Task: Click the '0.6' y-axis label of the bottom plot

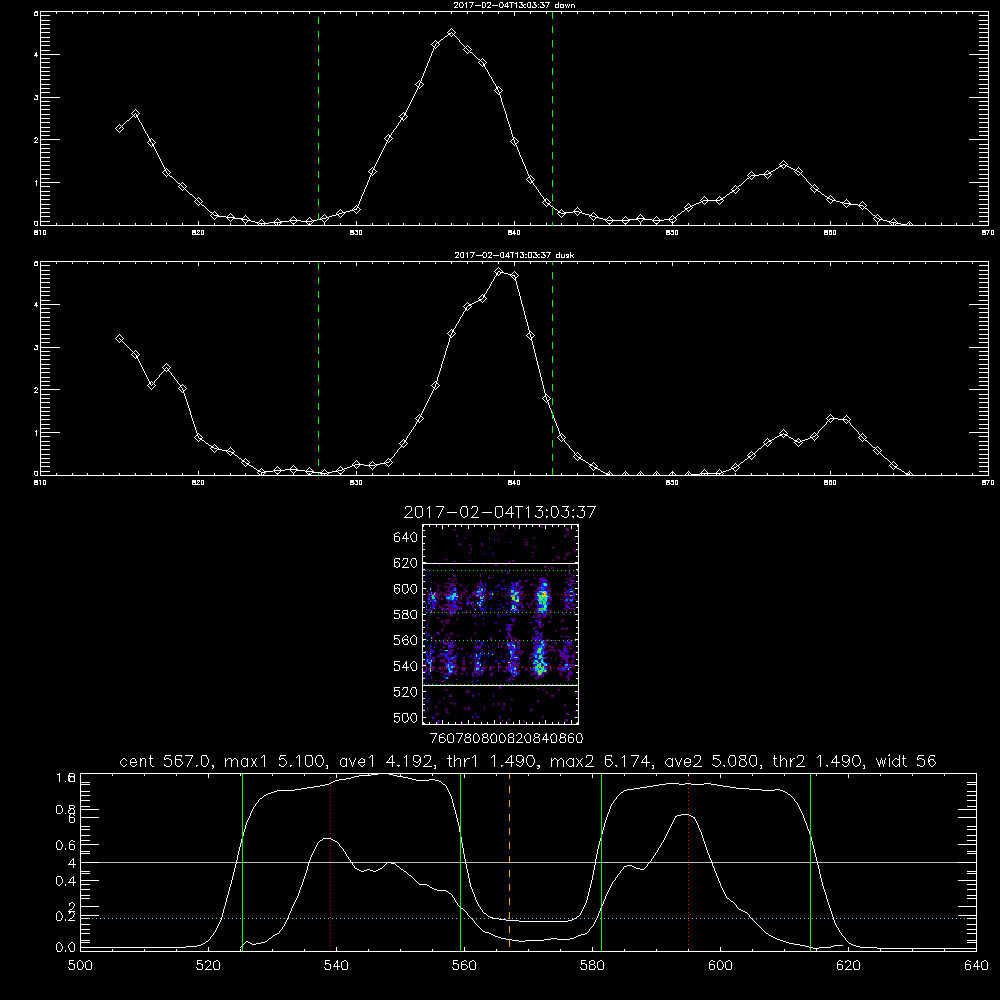Action: [x=66, y=845]
